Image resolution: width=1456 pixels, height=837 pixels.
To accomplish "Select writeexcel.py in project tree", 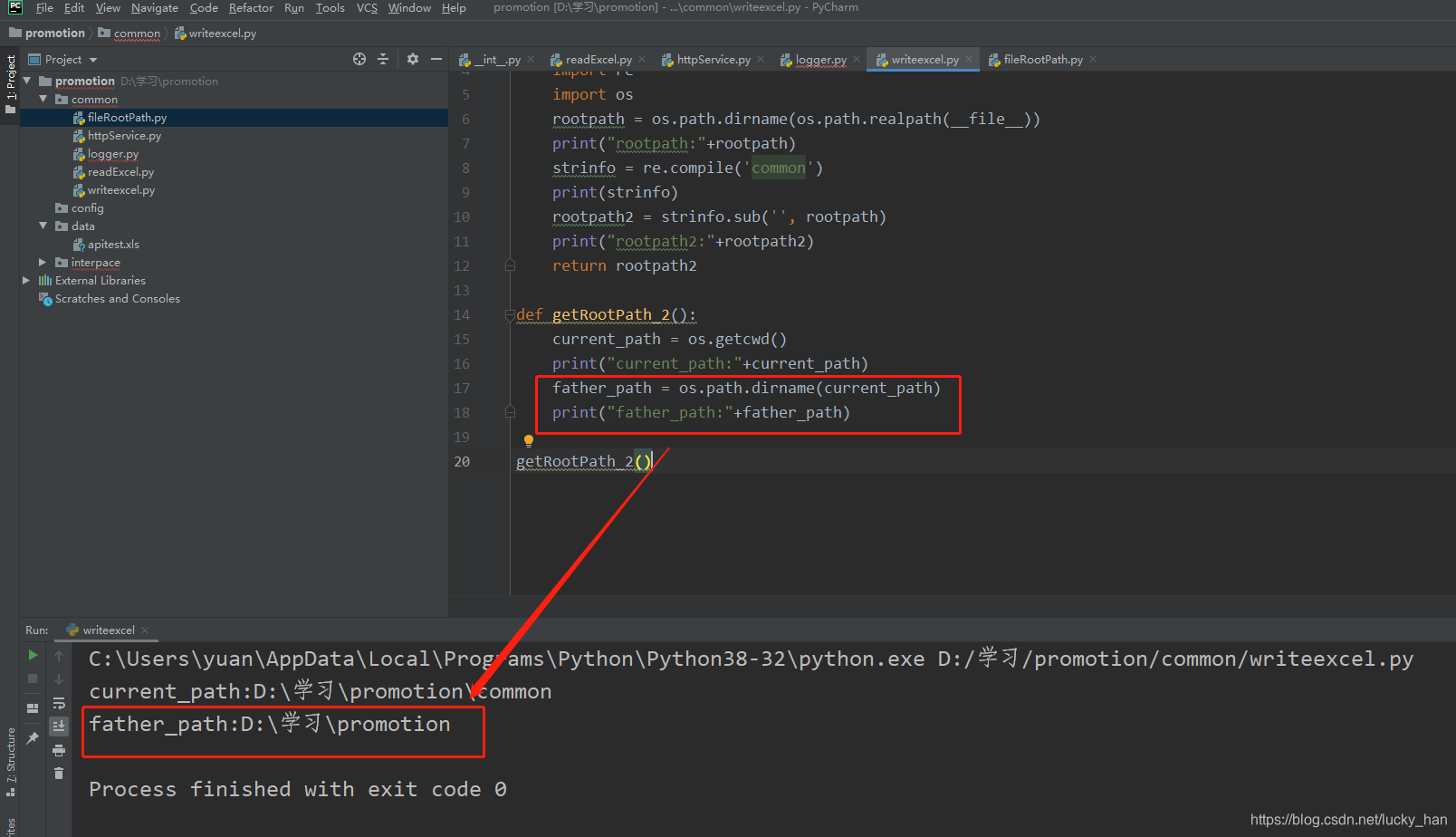I will tap(114, 190).
